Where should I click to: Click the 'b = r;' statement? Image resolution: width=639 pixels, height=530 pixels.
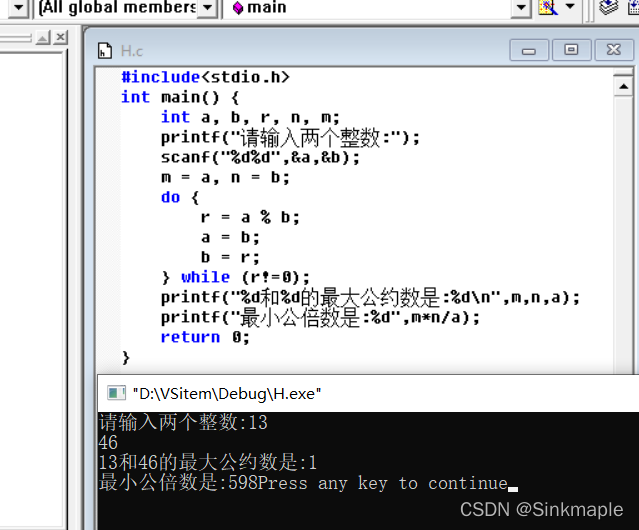[230, 257]
